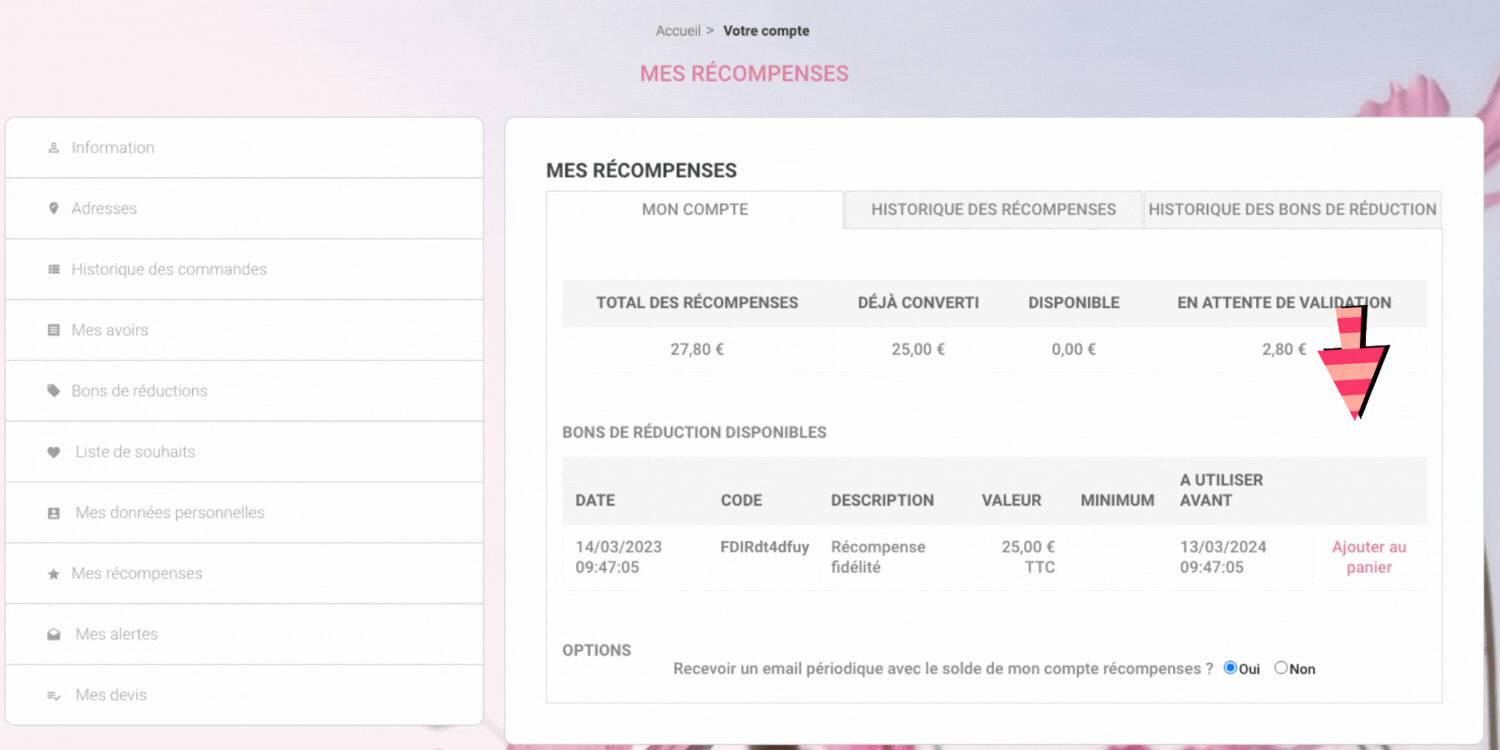Click the Ajouter au panier link

(x=1369, y=557)
